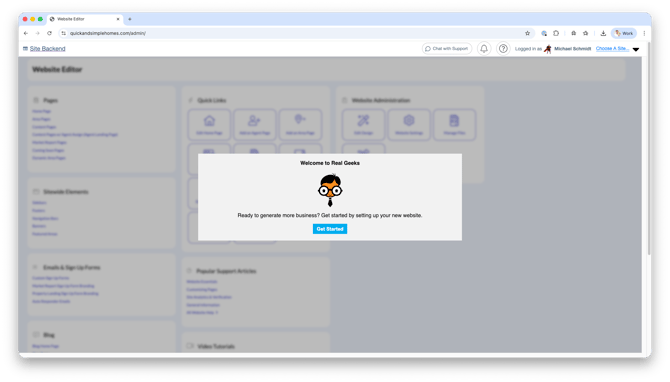The image size is (670, 382).
Task: Open the Dynamic Area Pages link
Action: click(49, 158)
